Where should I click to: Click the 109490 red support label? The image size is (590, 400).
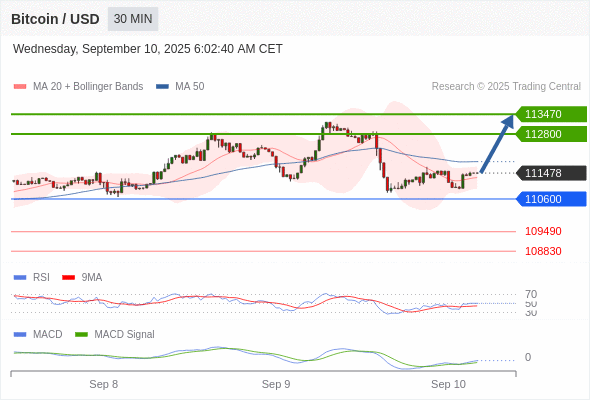543,231
